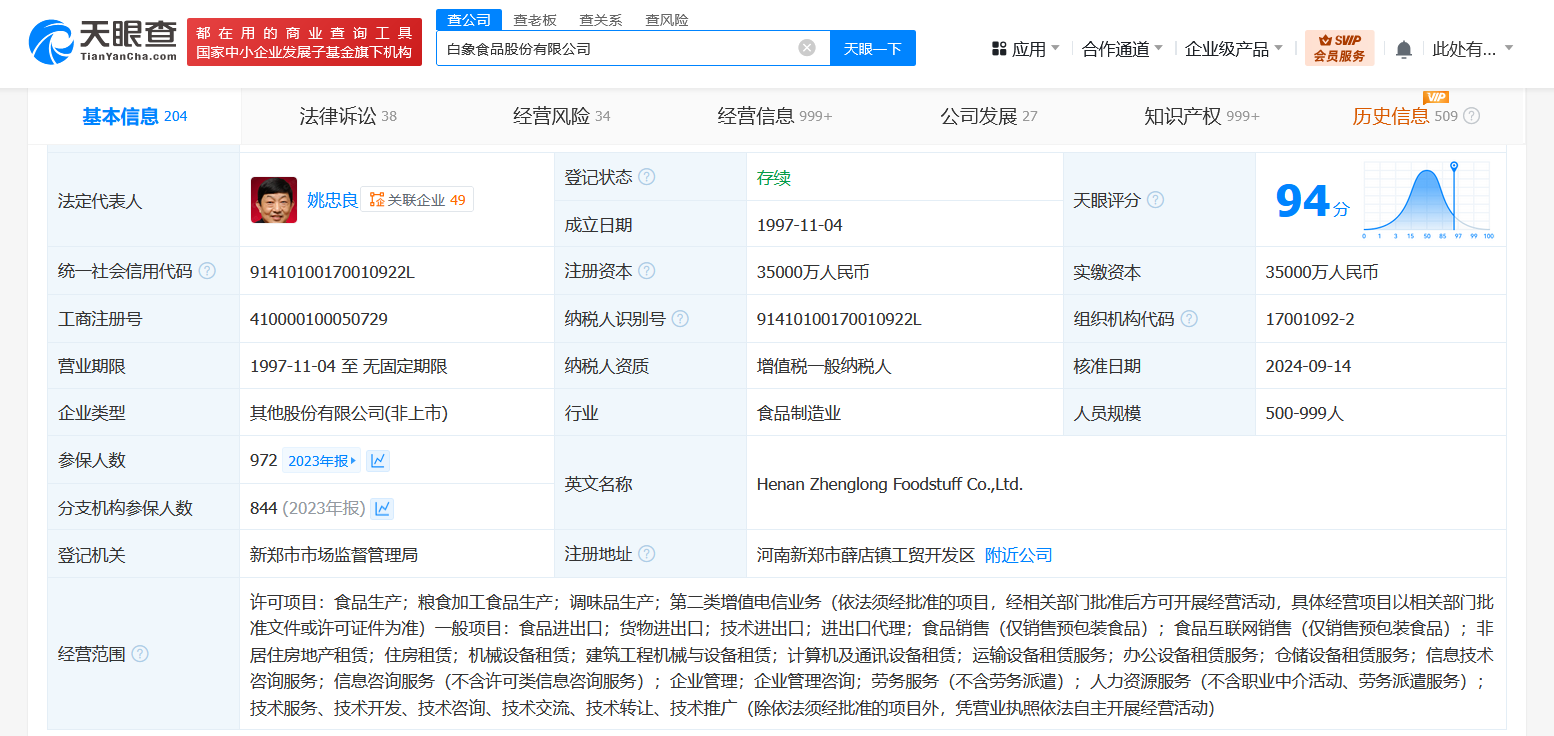Open the 企业级产品 dropdown

click(x=1233, y=49)
